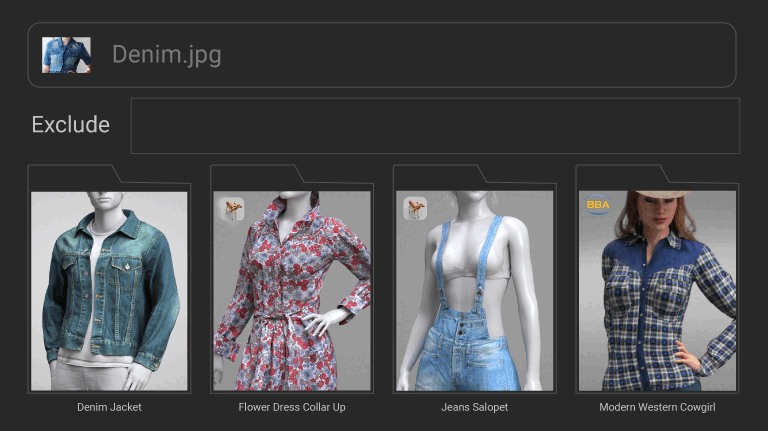Image resolution: width=768 pixels, height=431 pixels.
Task: Focus the Exclude text input box
Action: 435,126
